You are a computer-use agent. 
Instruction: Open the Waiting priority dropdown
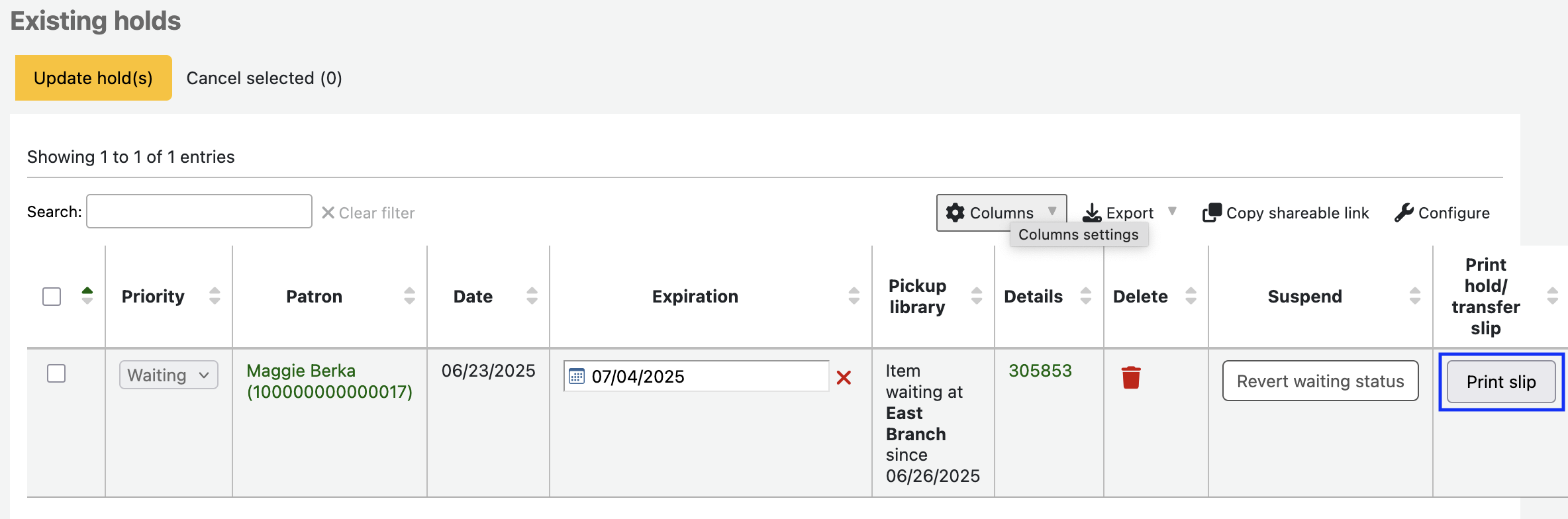(x=168, y=375)
